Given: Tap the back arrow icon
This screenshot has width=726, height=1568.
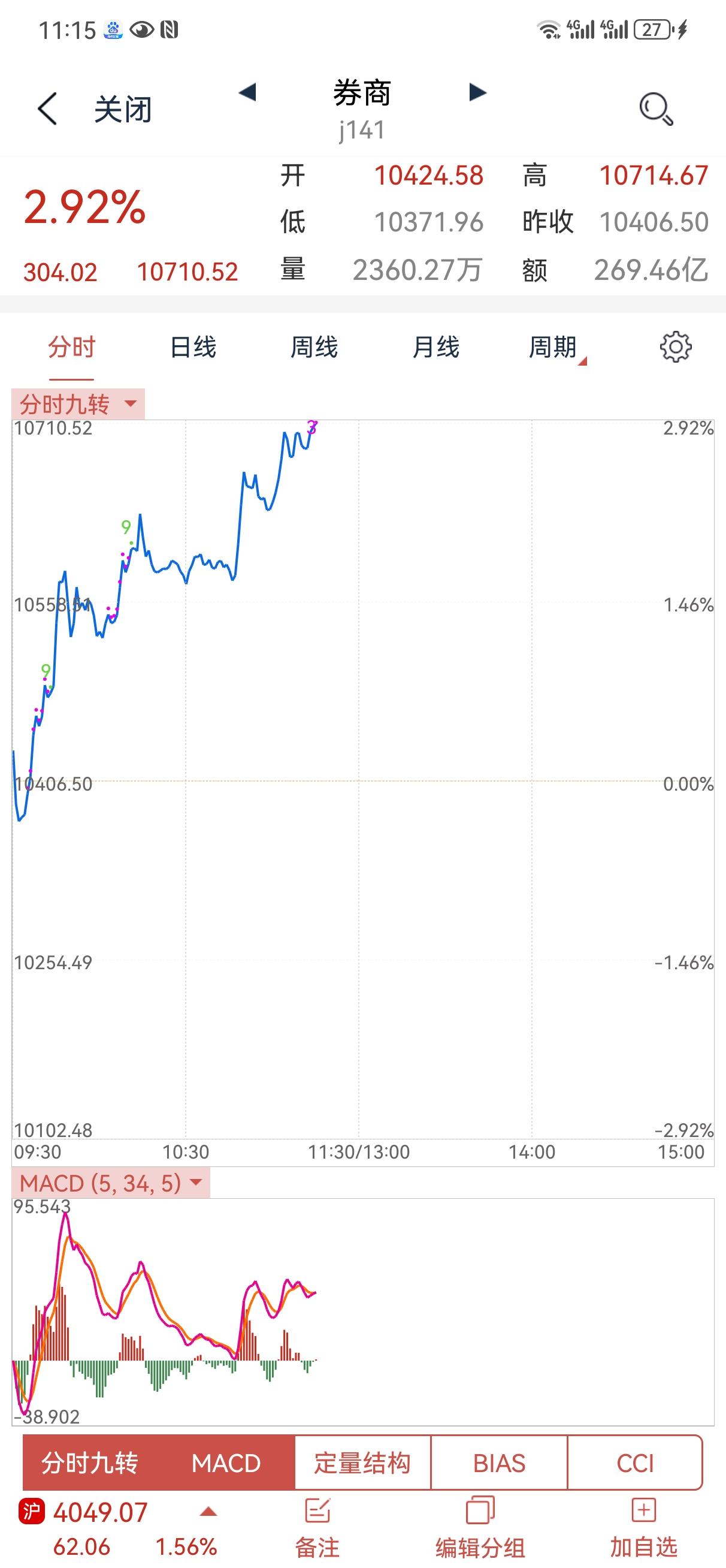Looking at the screenshot, I should click(x=47, y=110).
